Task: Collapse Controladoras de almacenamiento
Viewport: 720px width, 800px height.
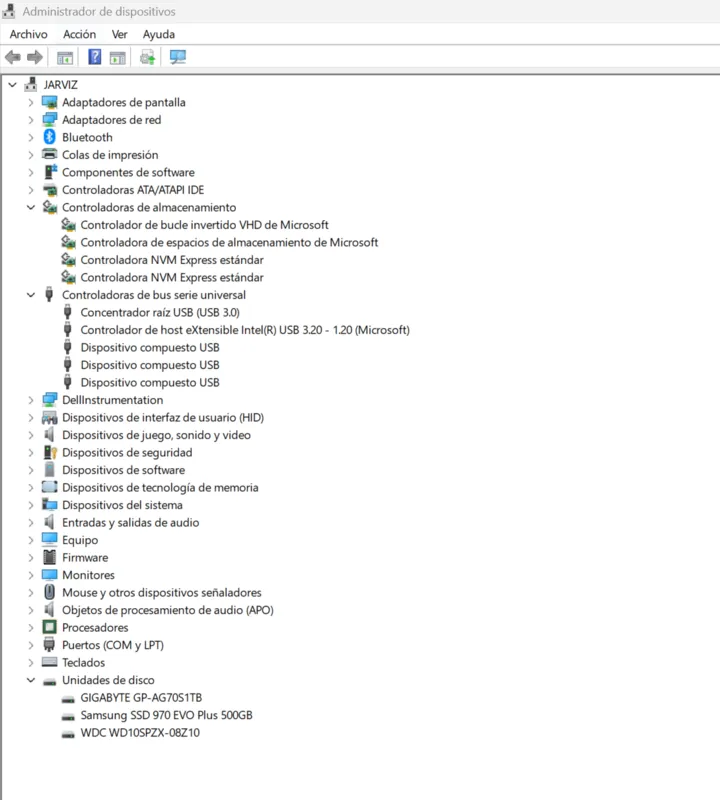Action: pos(31,207)
